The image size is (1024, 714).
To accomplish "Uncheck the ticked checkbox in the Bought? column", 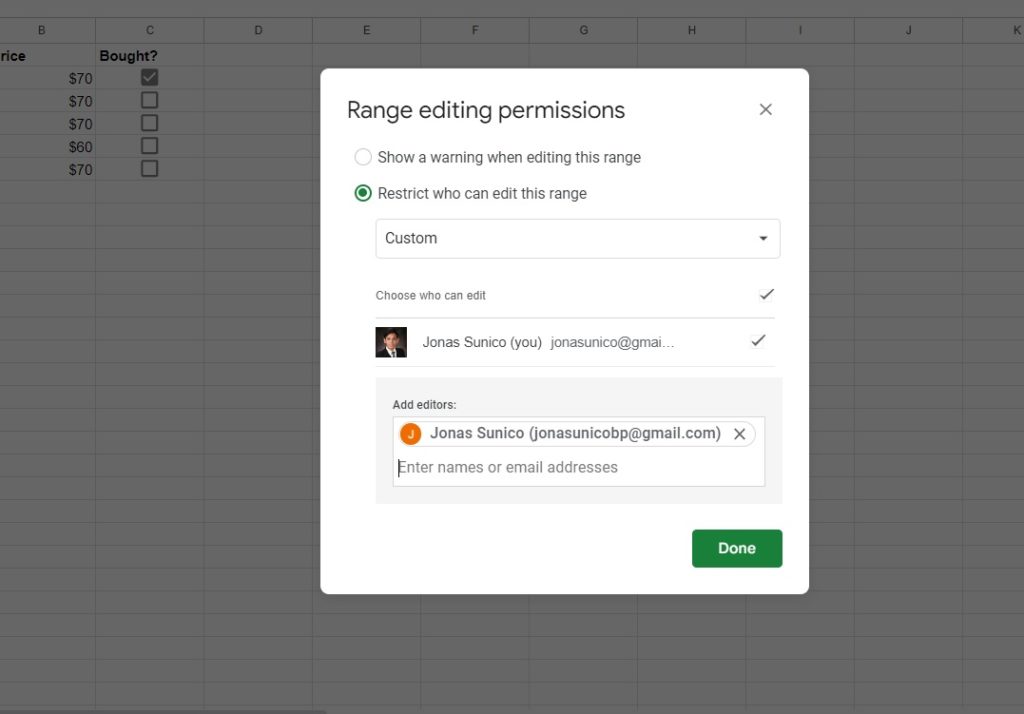I will tap(149, 77).
